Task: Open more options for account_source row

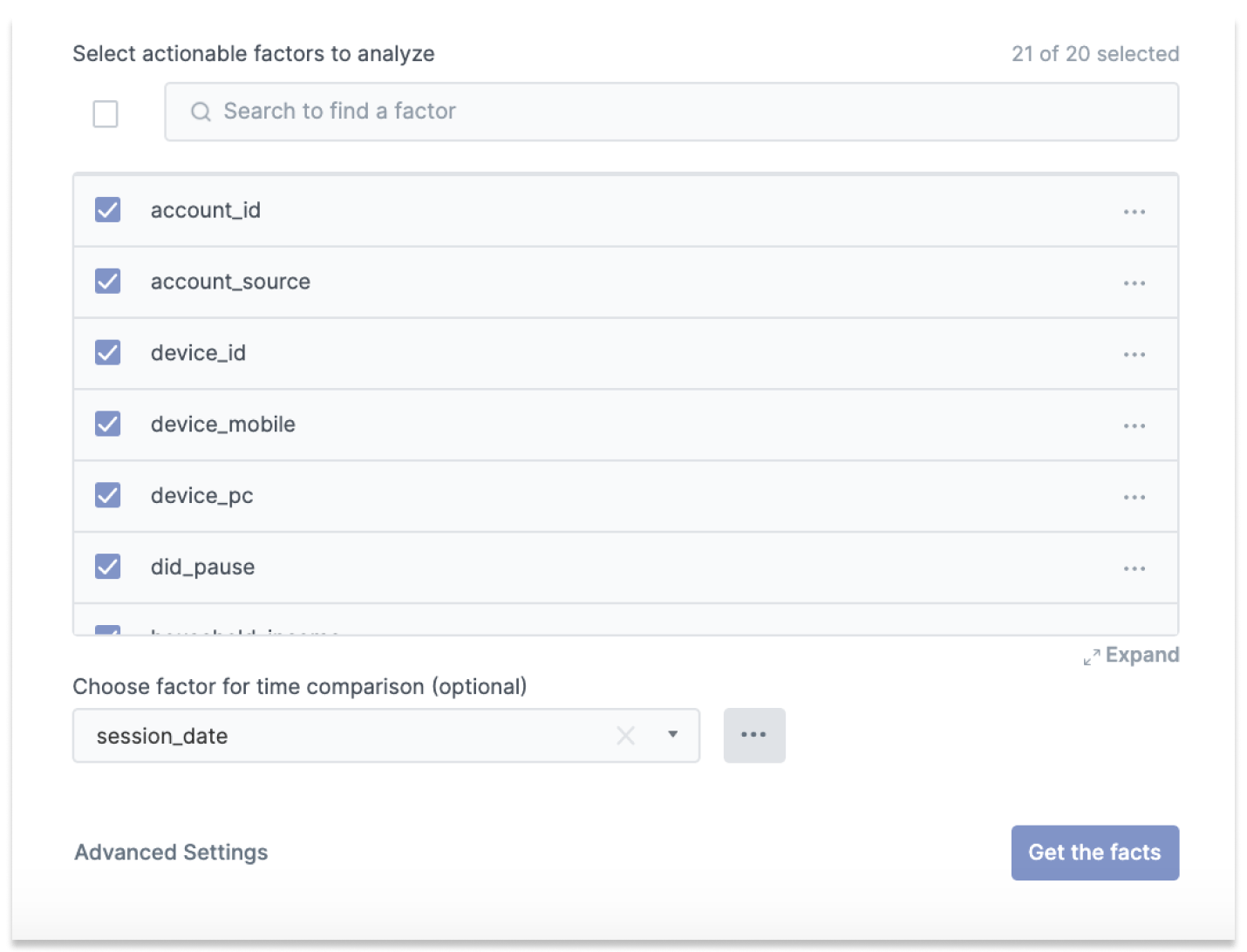Action: click(x=1134, y=283)
